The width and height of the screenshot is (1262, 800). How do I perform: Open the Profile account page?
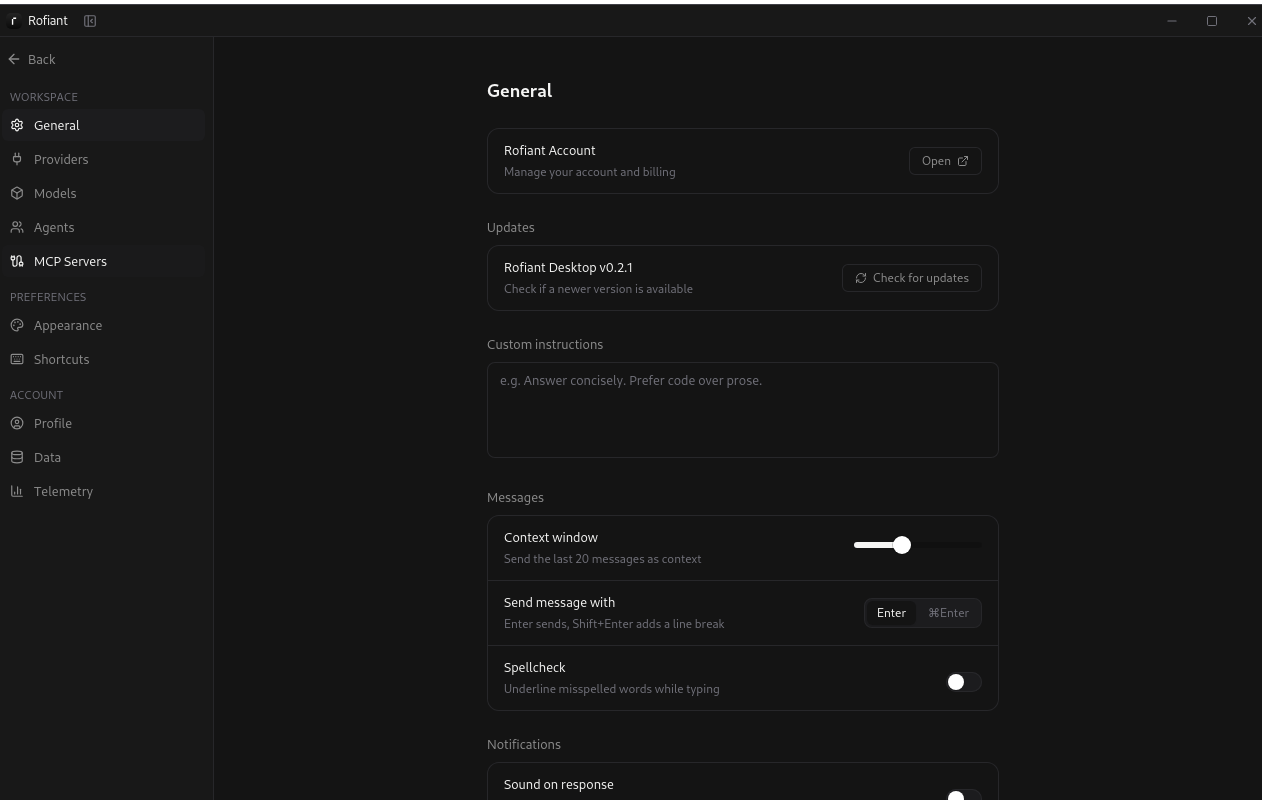[x=104, y=423]
